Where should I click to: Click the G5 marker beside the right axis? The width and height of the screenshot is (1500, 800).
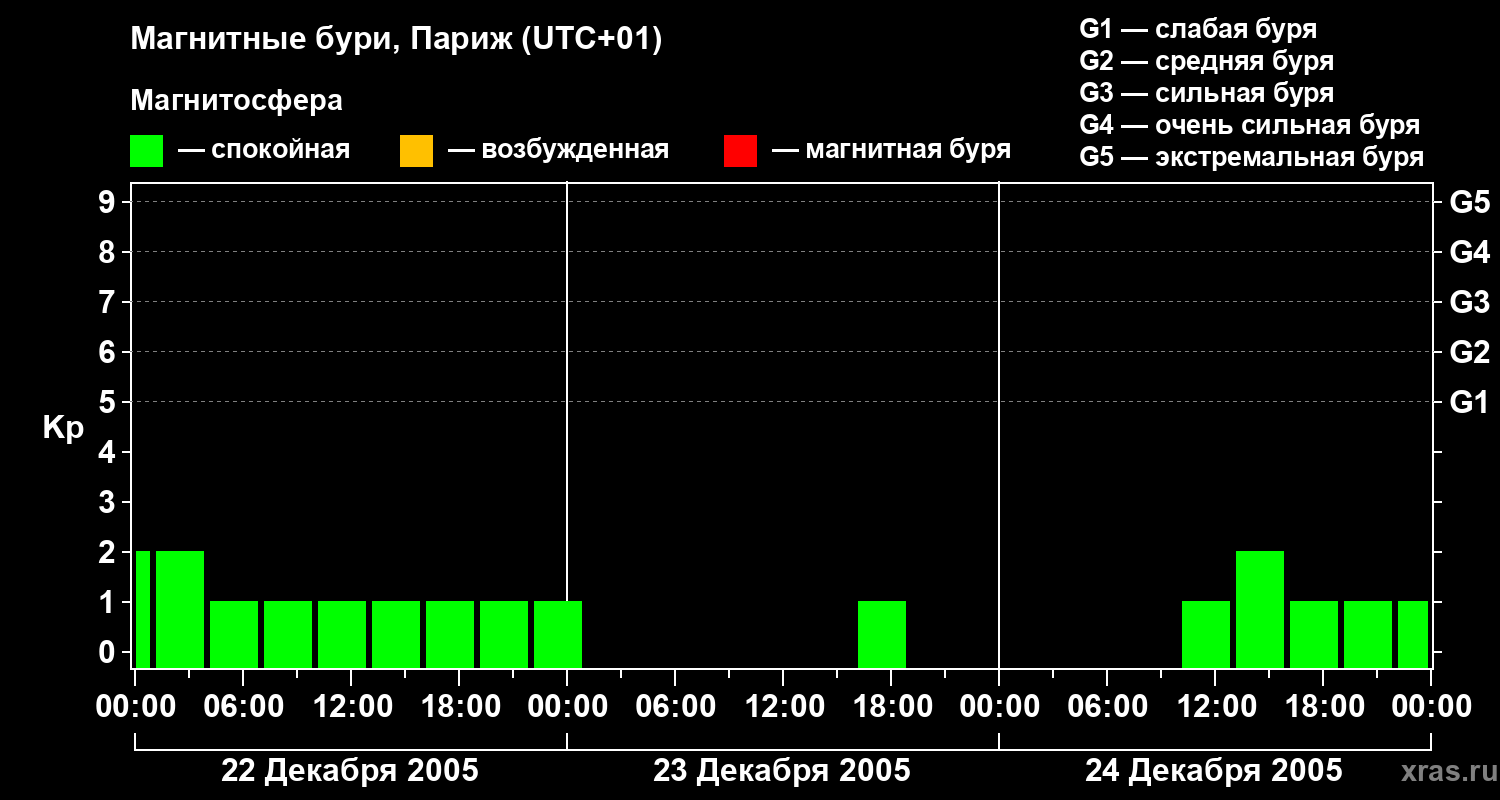[1469, 202]
